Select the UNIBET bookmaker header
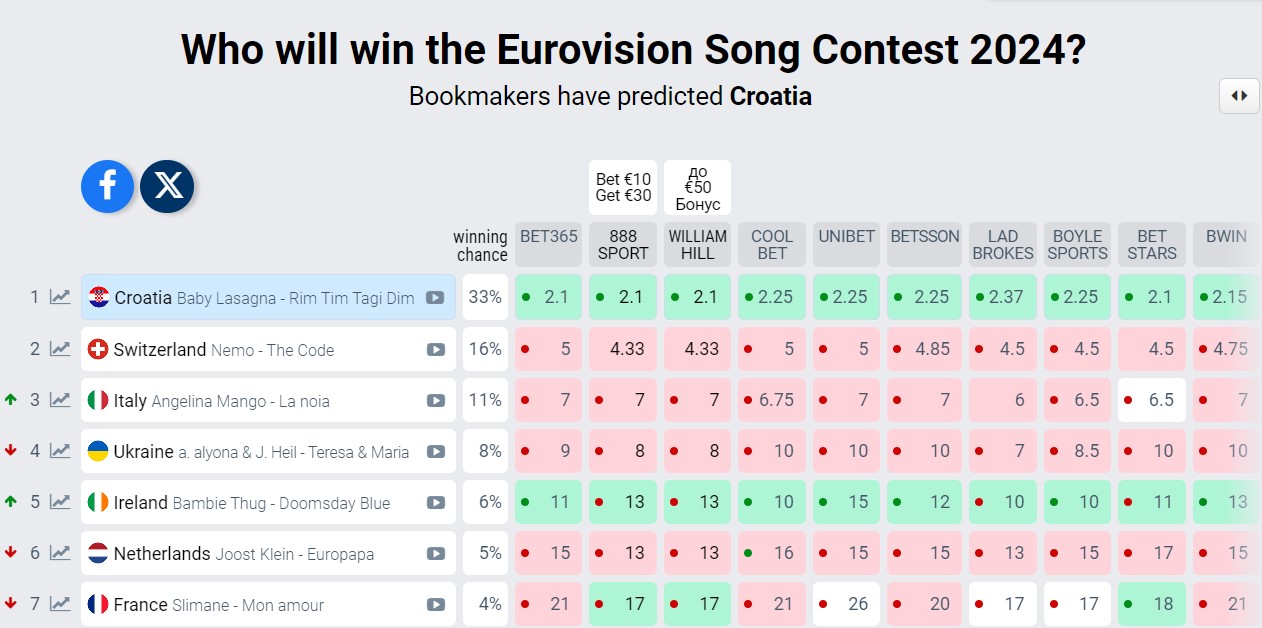 [x=846, y=244]
